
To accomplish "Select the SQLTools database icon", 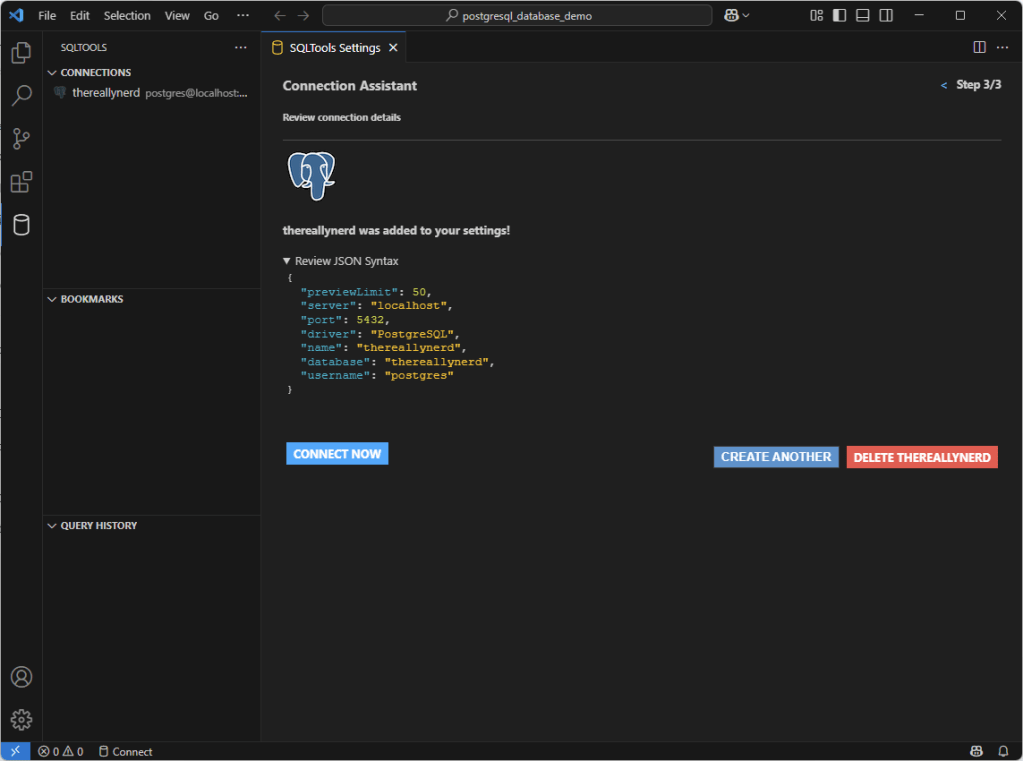I will 21,225.
